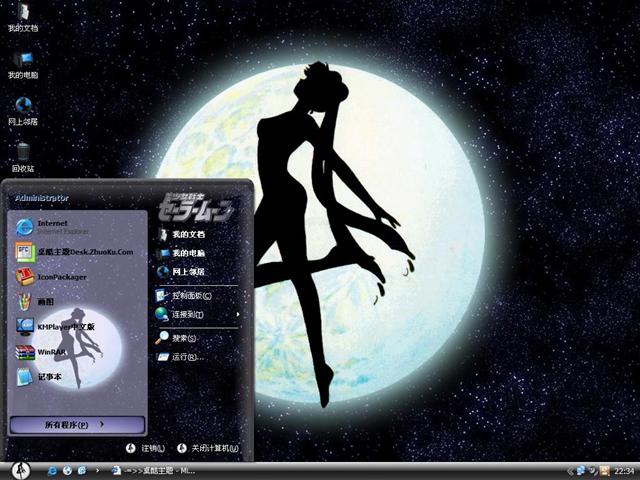The image size is (640, 480).
Task: Open the 我的文档 desktop icon
Action: [23, 17]
